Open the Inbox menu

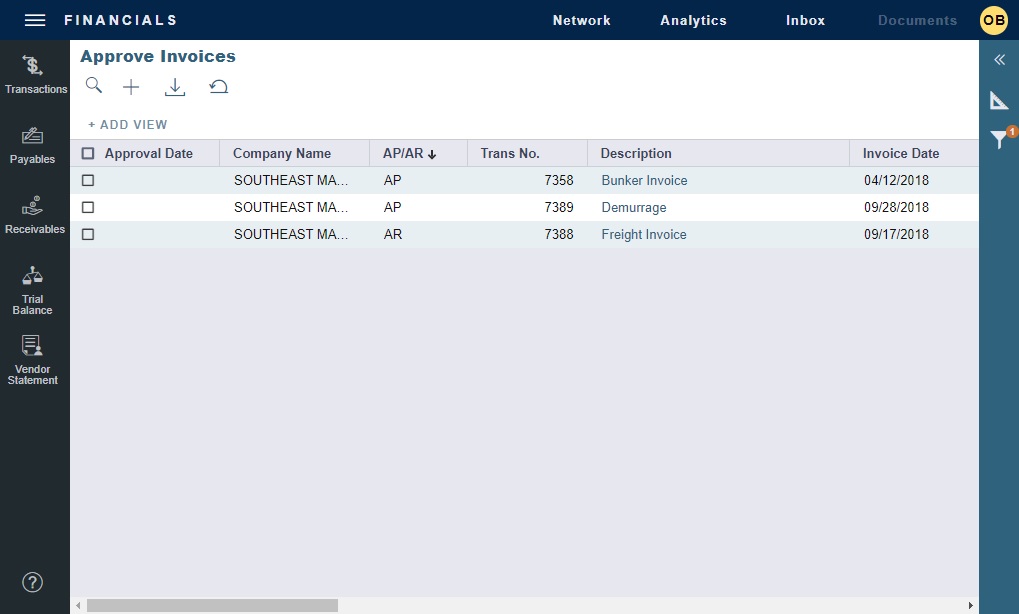coord(805,20)
